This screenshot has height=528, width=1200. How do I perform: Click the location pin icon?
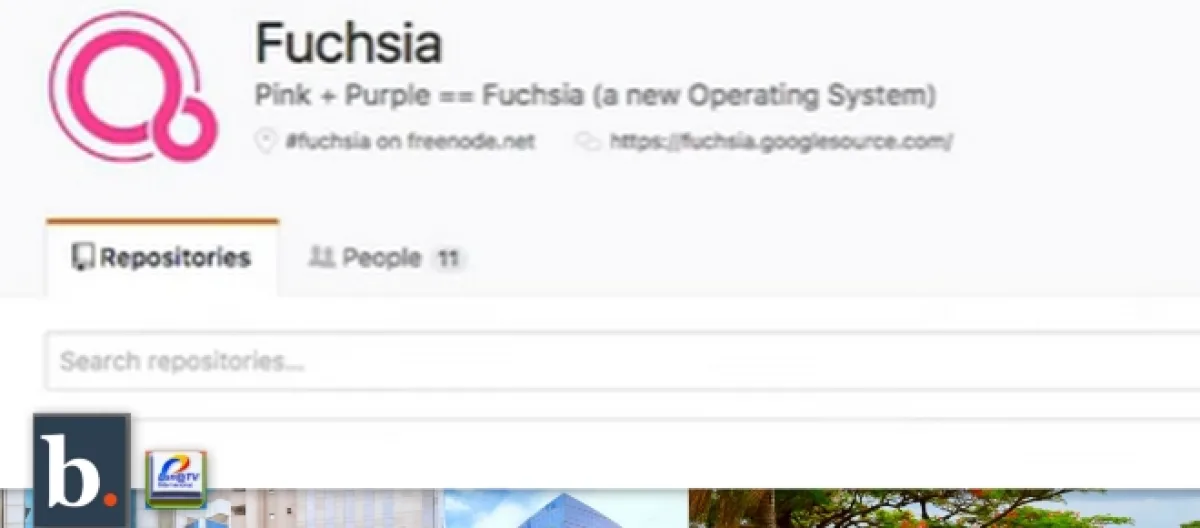[x=265, y=141]
